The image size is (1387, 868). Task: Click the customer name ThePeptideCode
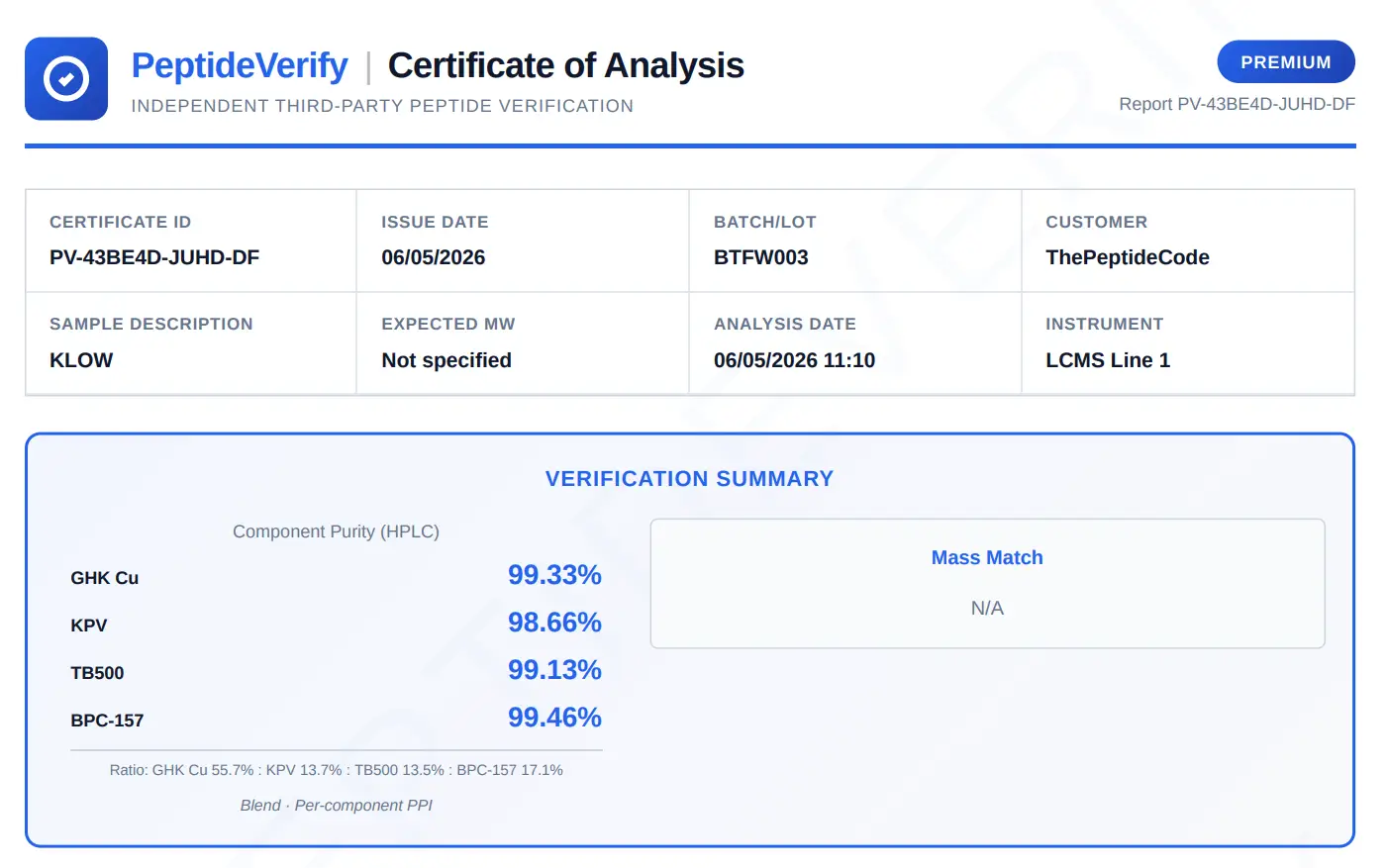coord(1127,257)
